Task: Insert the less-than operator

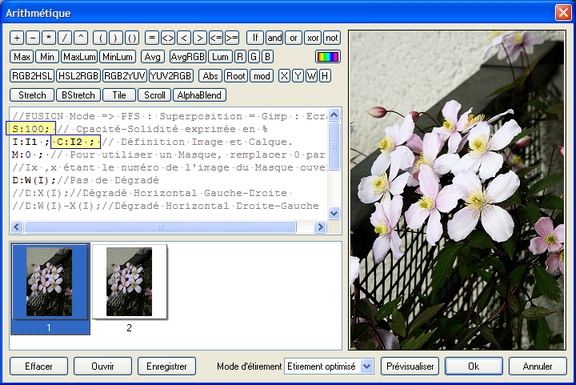Action: tap(184, 38)
